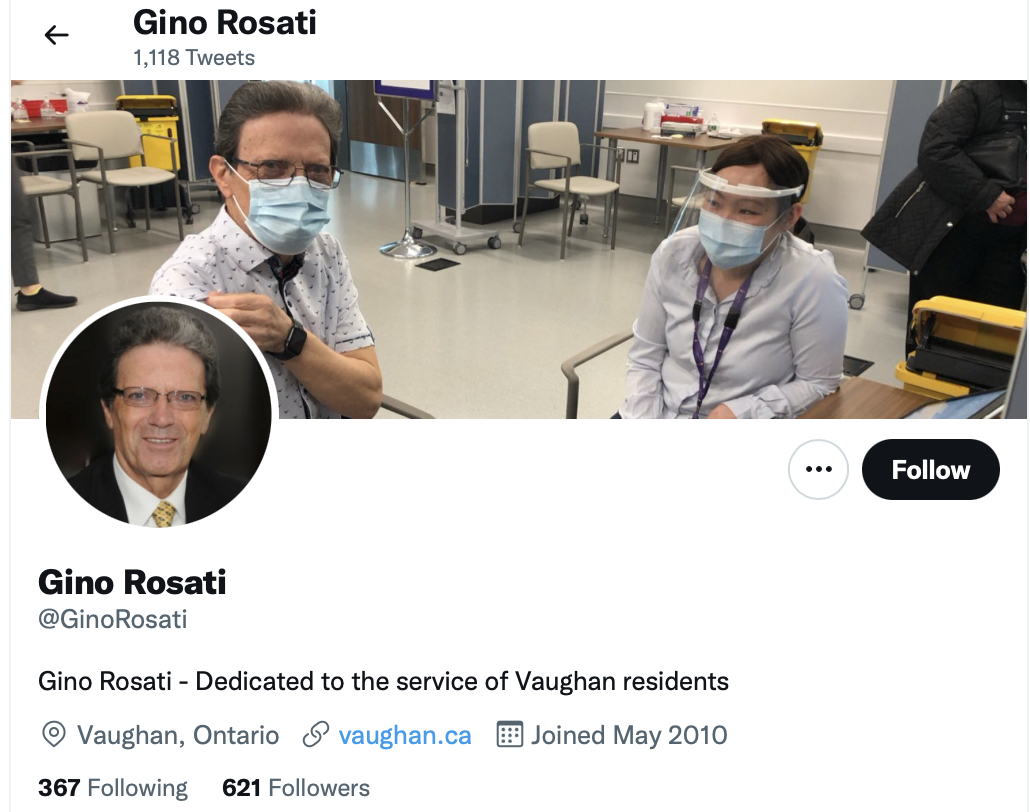
Task: Click the link chain icon beside vaughan.ca
Action: (315, 734)
